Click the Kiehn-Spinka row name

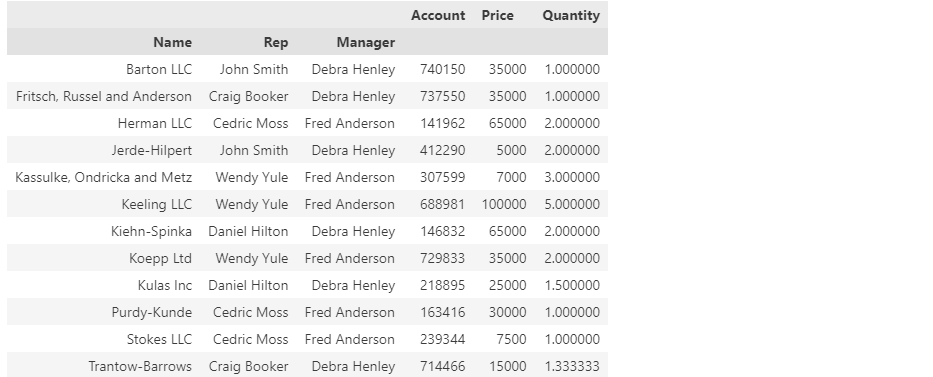151,231
